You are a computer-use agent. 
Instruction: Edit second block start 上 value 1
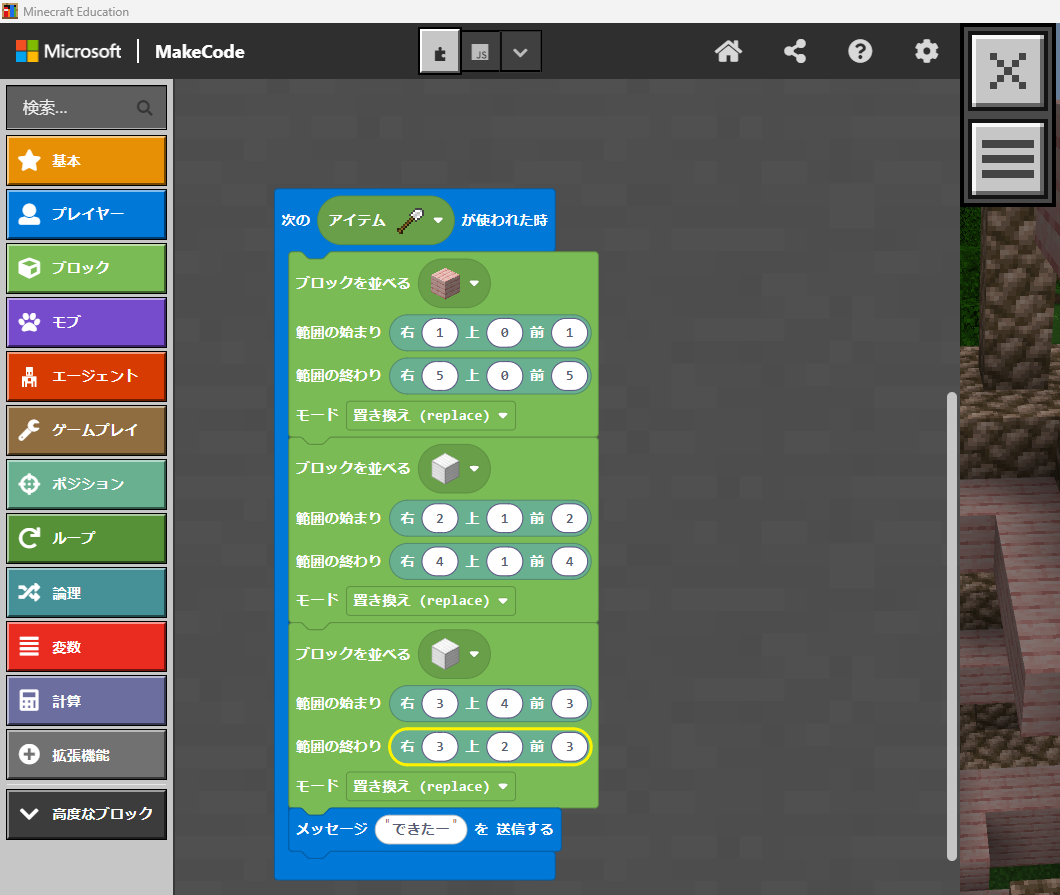[x=504, y=518]
